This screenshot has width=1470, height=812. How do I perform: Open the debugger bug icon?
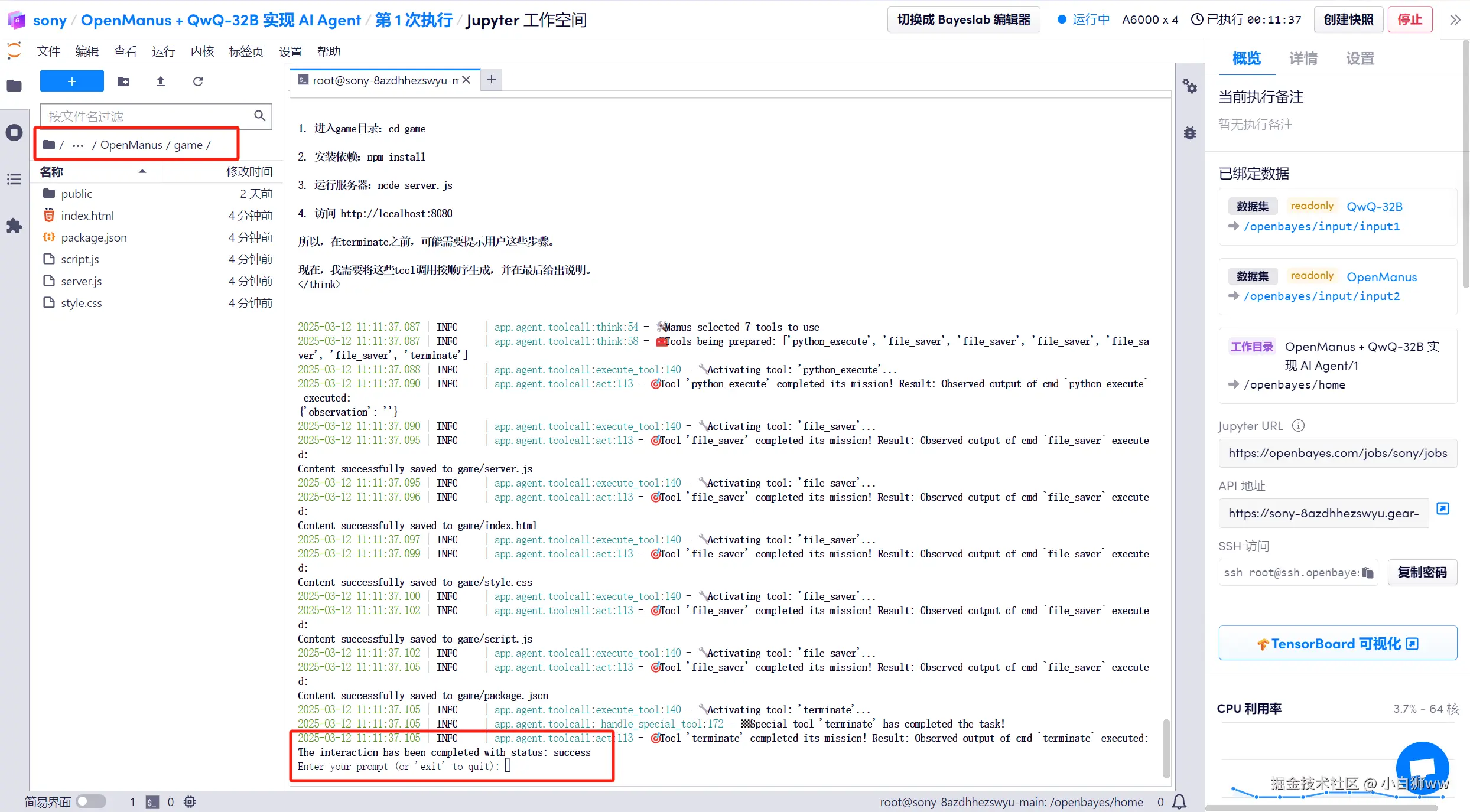pyautogui.click(x=1189, y=133)
